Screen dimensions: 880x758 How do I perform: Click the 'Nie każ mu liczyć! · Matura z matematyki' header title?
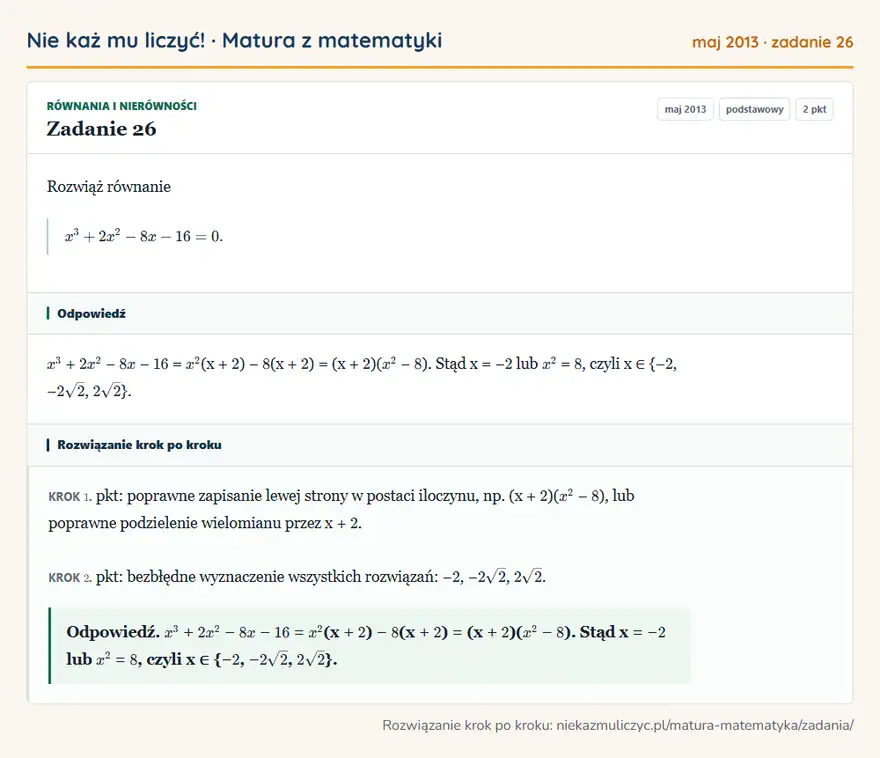234,41
